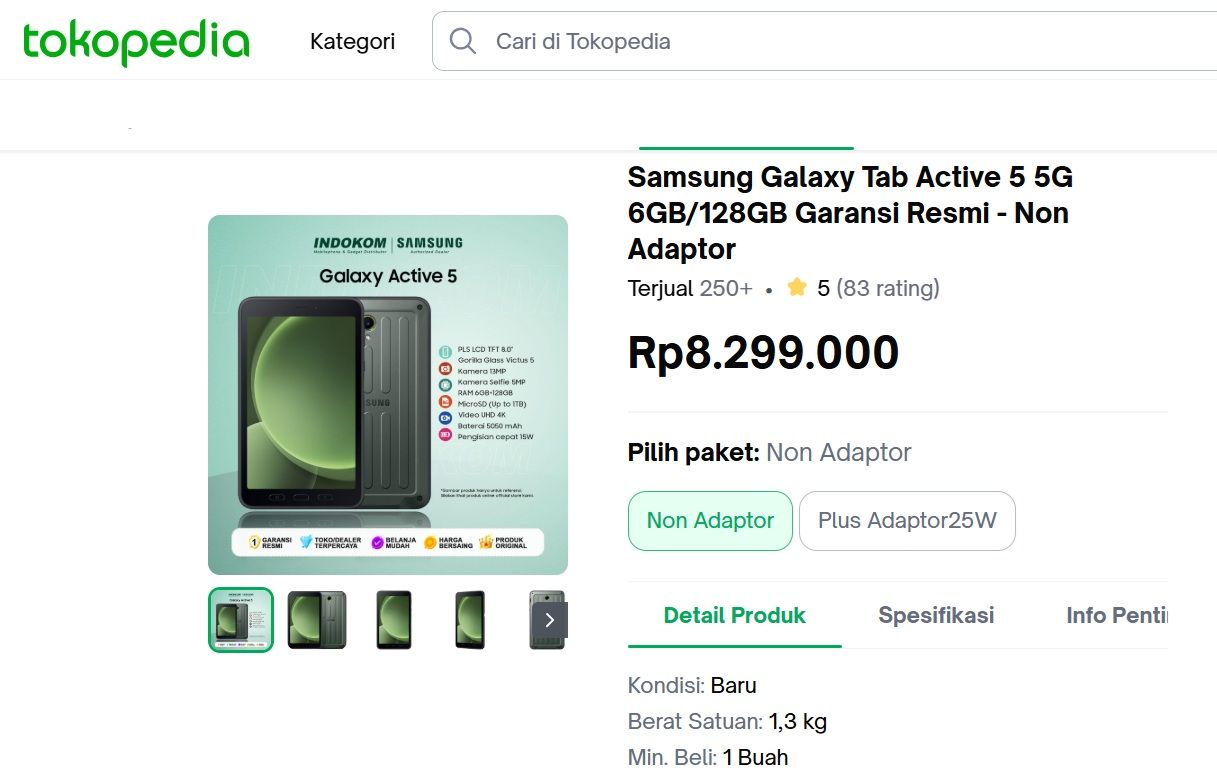Select the first product thumbnail
The height and width of the screenshot is (778, 1217).
point(240,620)
